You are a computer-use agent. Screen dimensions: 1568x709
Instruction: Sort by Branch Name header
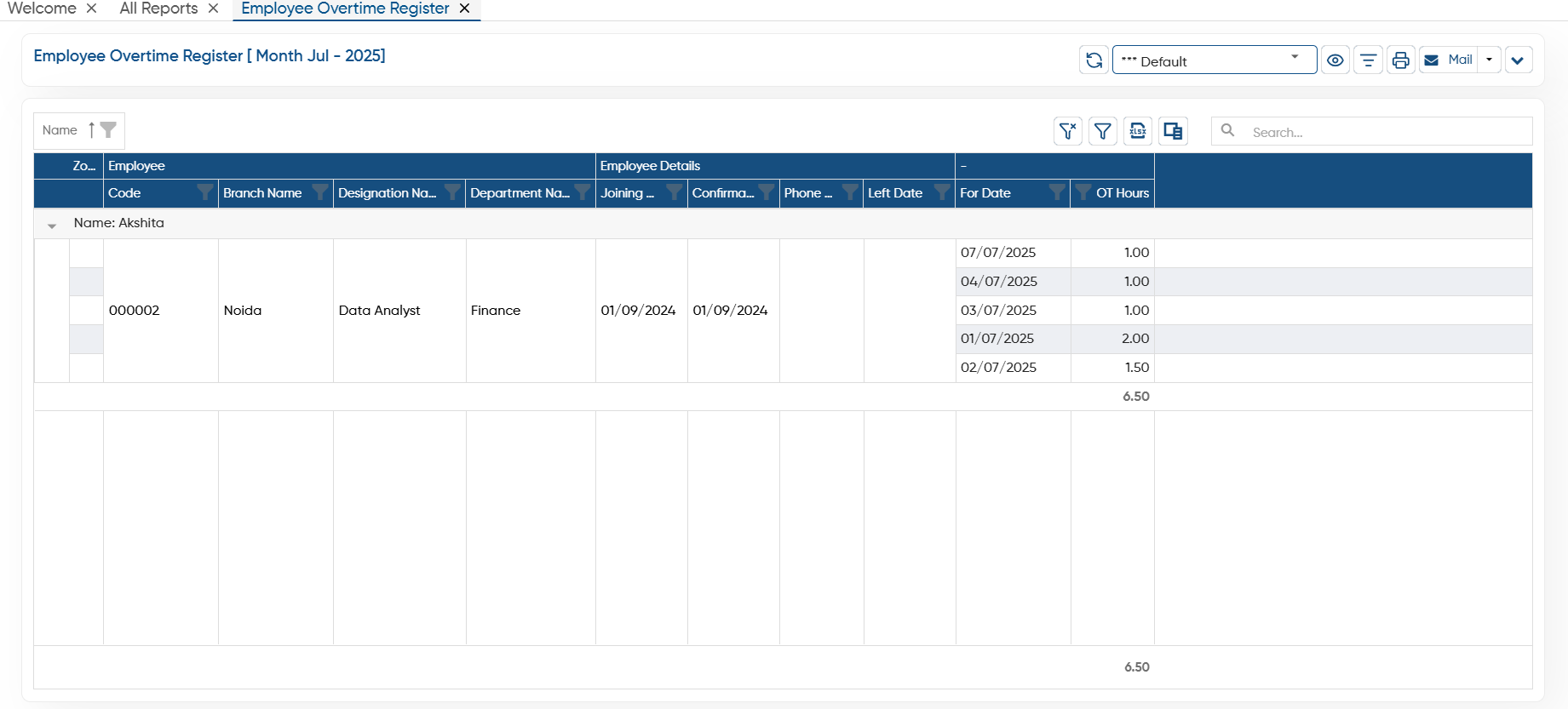pos(262,193)
